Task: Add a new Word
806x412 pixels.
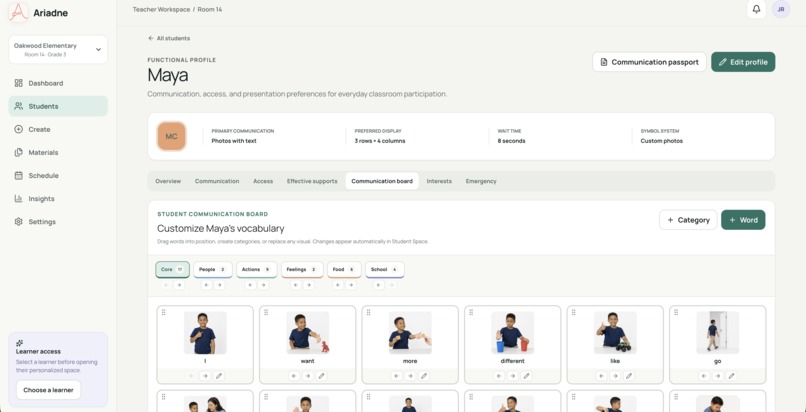Action: pyautogui.click(x=743, y=220)
